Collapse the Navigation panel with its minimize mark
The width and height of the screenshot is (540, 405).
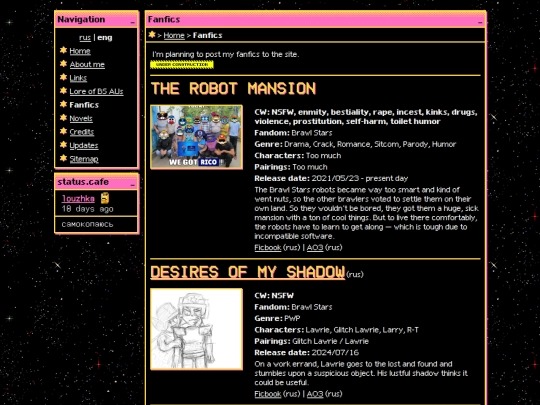click(133, 22)
